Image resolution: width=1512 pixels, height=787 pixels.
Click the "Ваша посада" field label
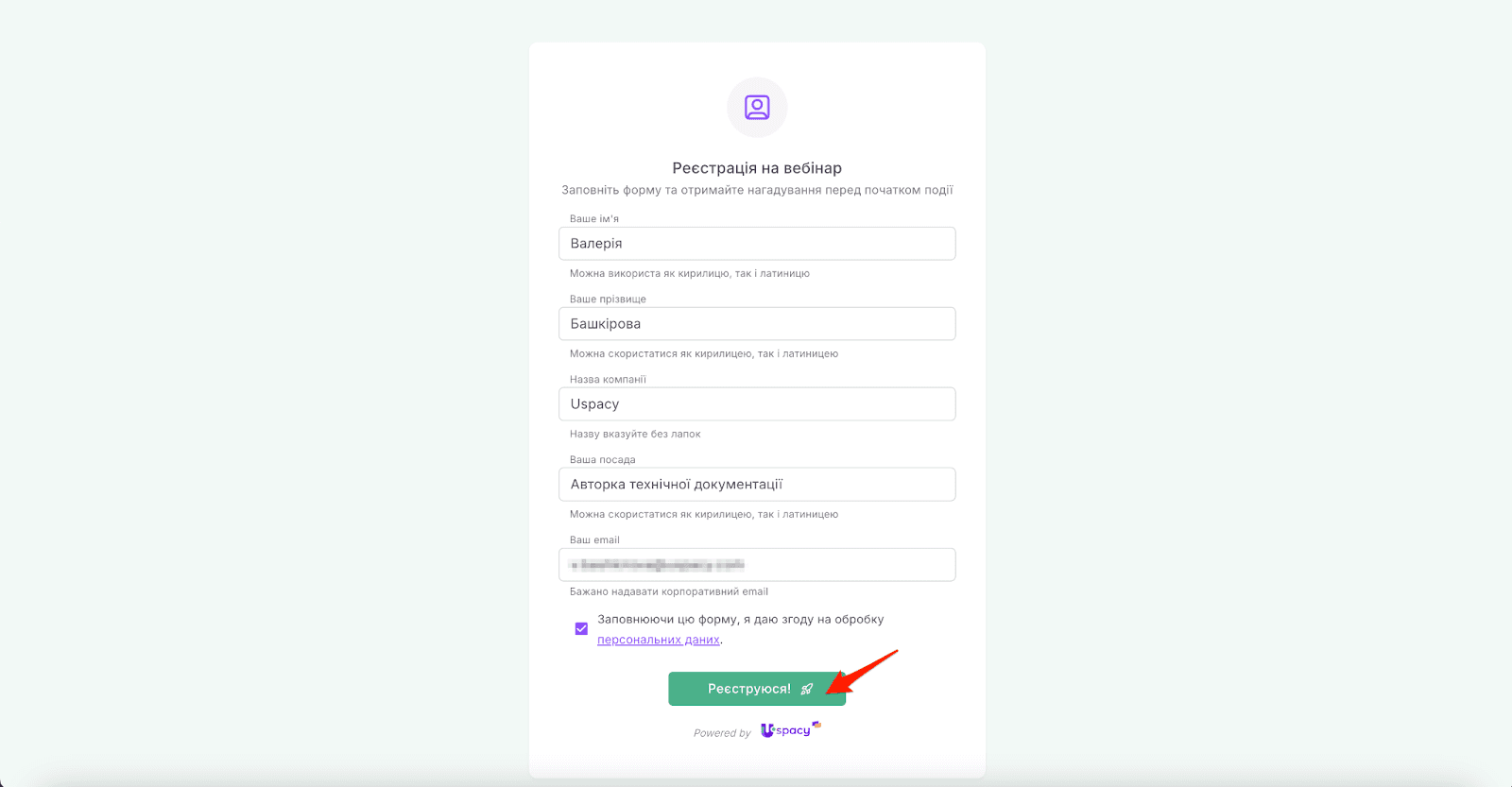click(x=602, y=459)
